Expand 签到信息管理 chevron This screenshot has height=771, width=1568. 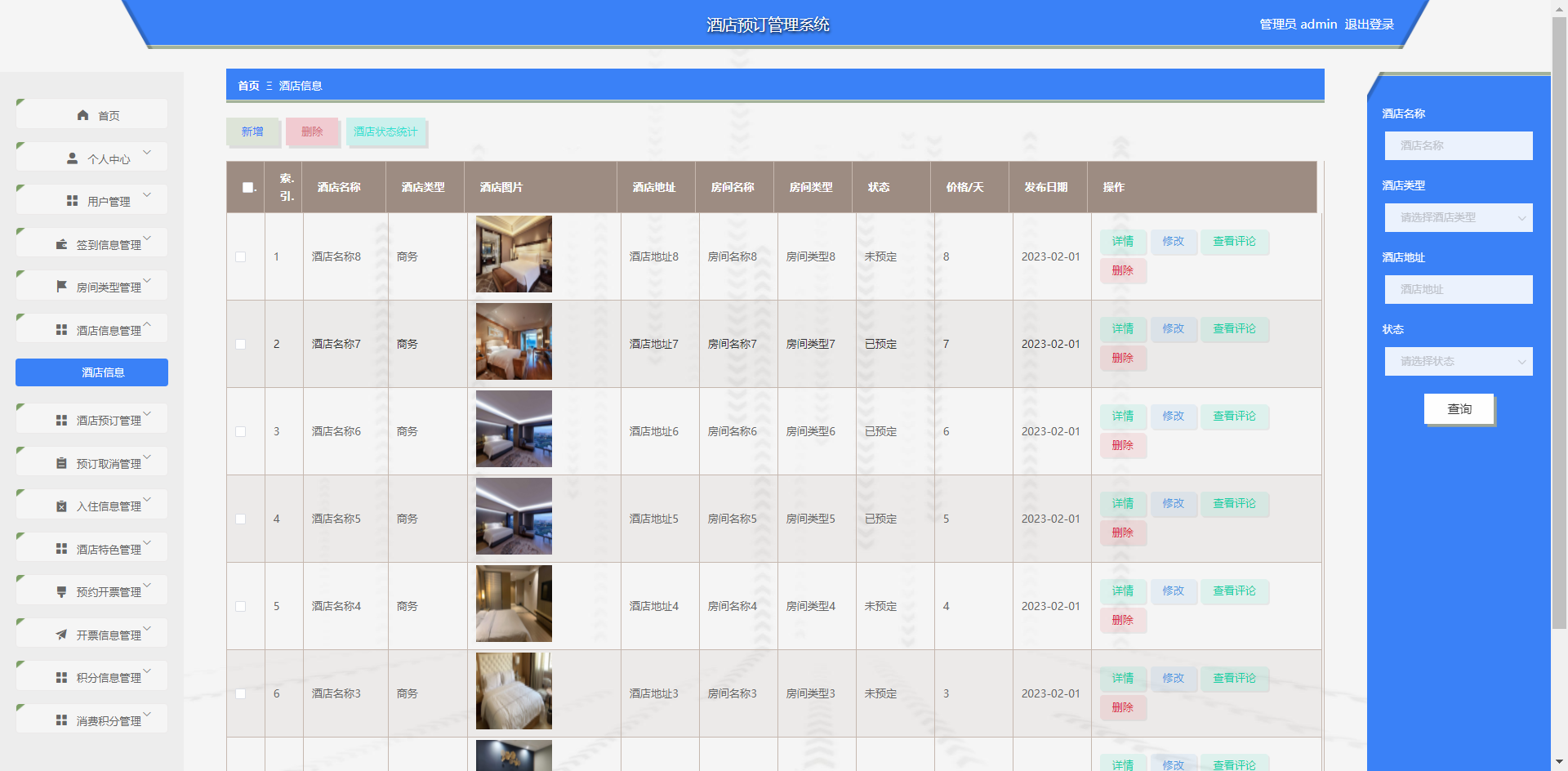coord(147,238)
